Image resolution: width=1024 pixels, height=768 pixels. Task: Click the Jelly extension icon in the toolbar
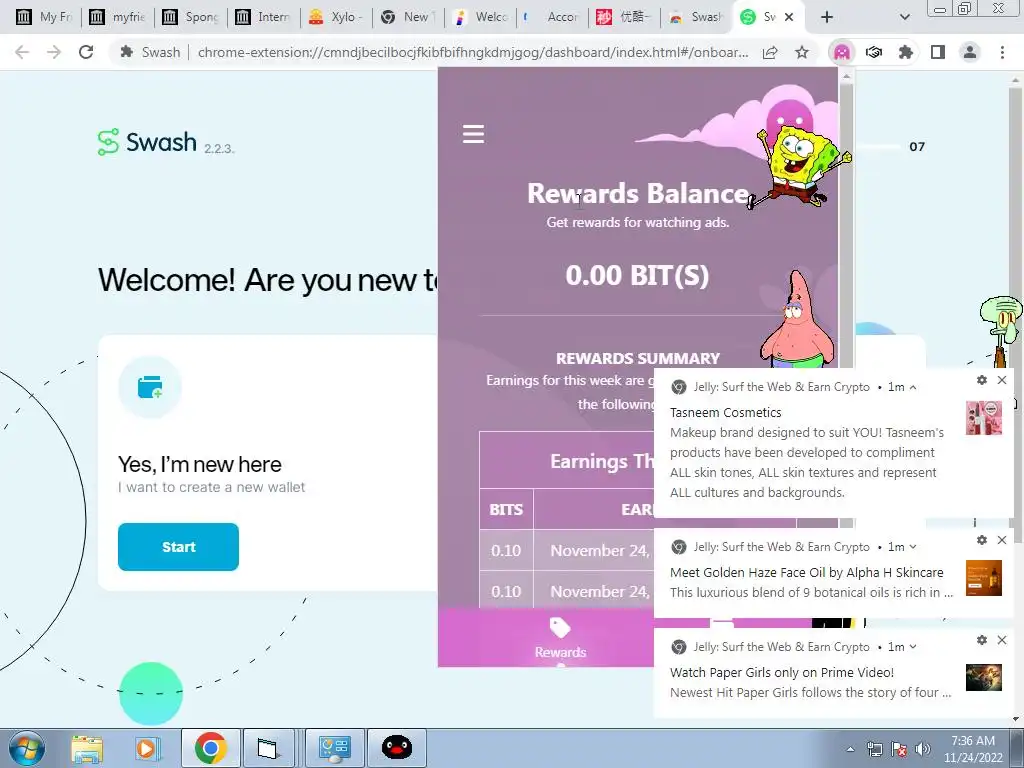point(842,52)
